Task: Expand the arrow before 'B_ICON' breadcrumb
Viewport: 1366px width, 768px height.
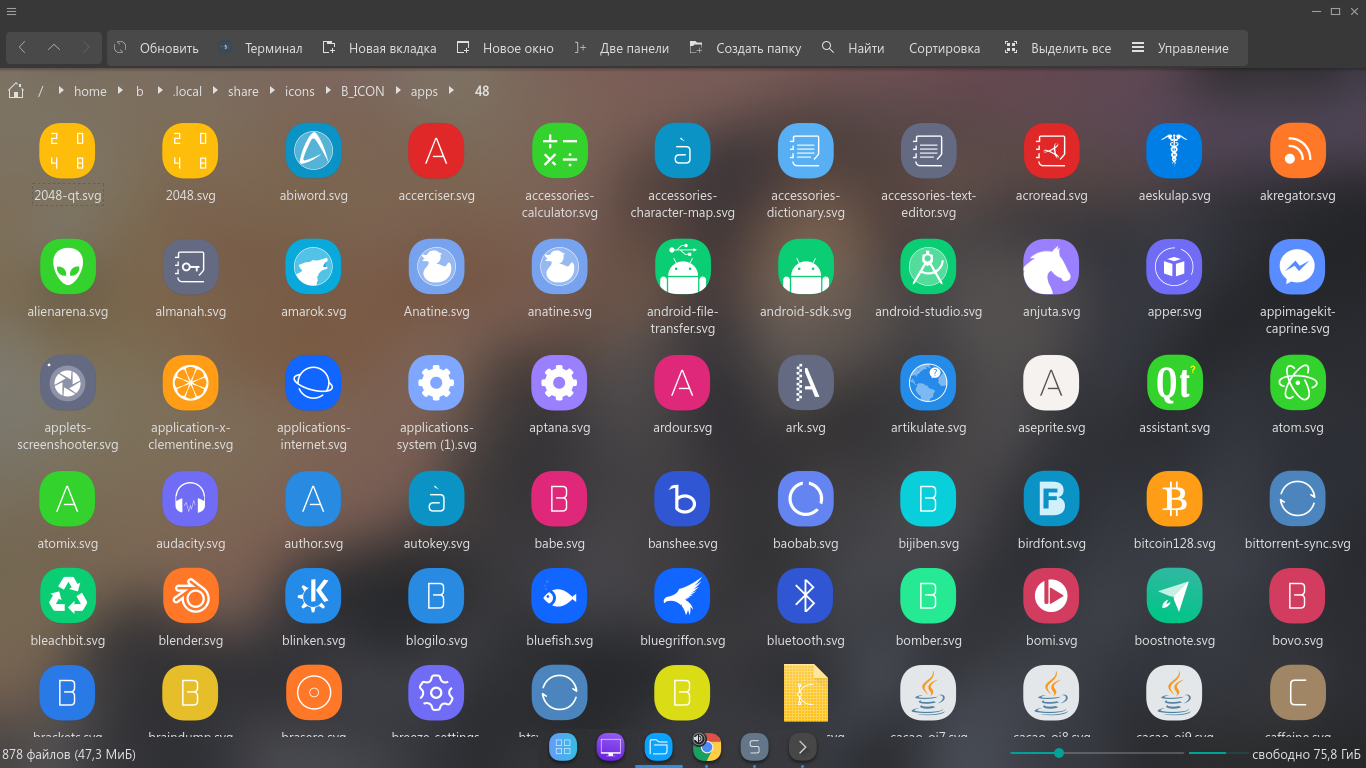Action: tap(328, 90)
